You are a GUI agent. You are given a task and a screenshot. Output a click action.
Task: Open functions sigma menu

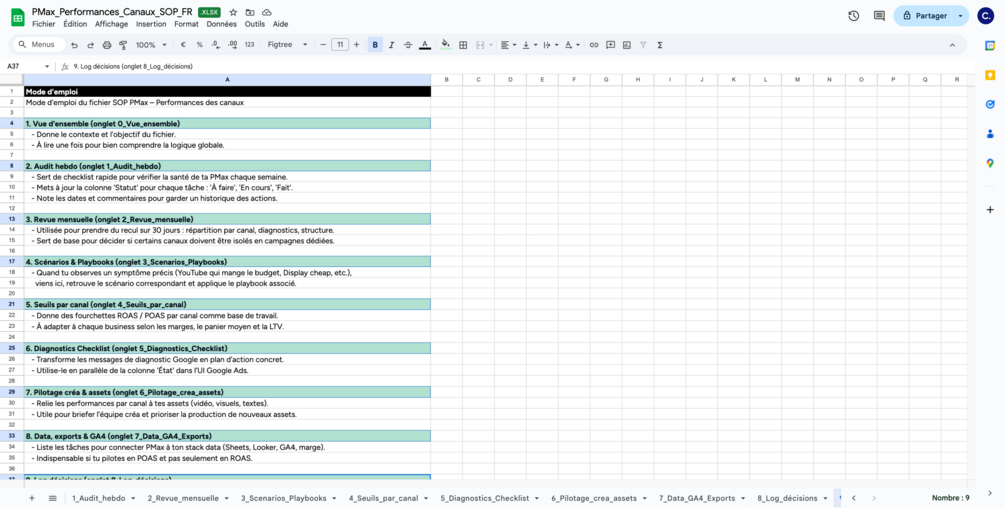(x=660, y=45)
